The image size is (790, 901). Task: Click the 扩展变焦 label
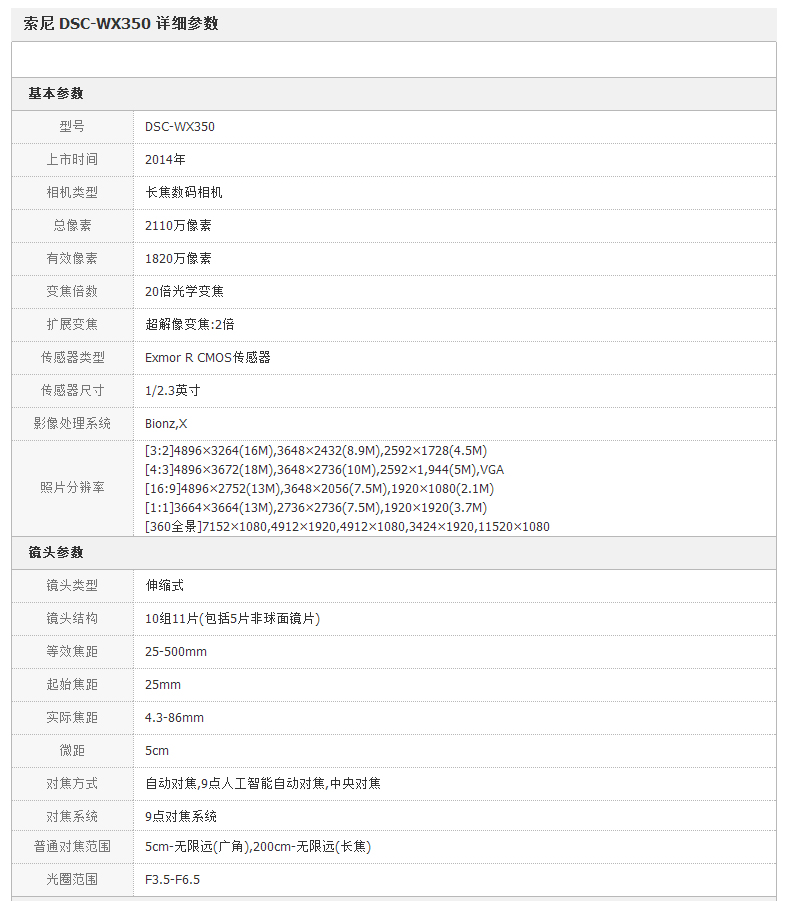click(72, 324)
